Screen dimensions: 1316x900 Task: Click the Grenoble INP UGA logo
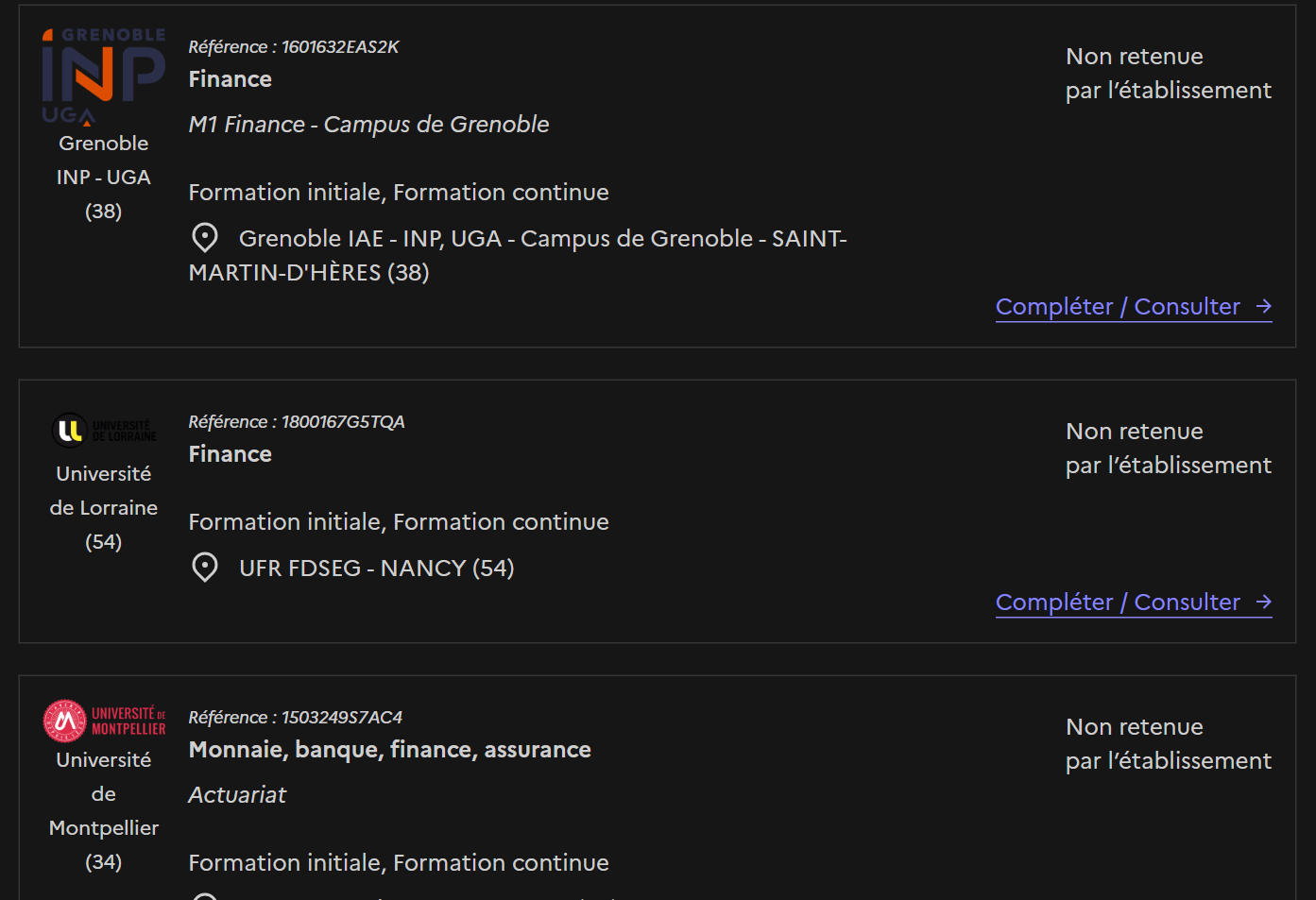[104, 76]
